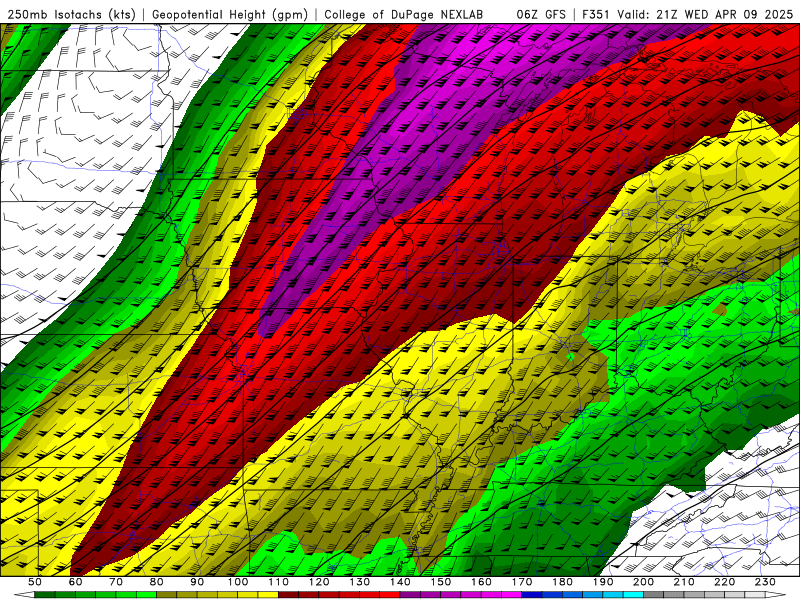Screen dimensions: 800x600
Task: Choose the 200 color scale number
Action: pyautogui.click(x=643, y=582)
